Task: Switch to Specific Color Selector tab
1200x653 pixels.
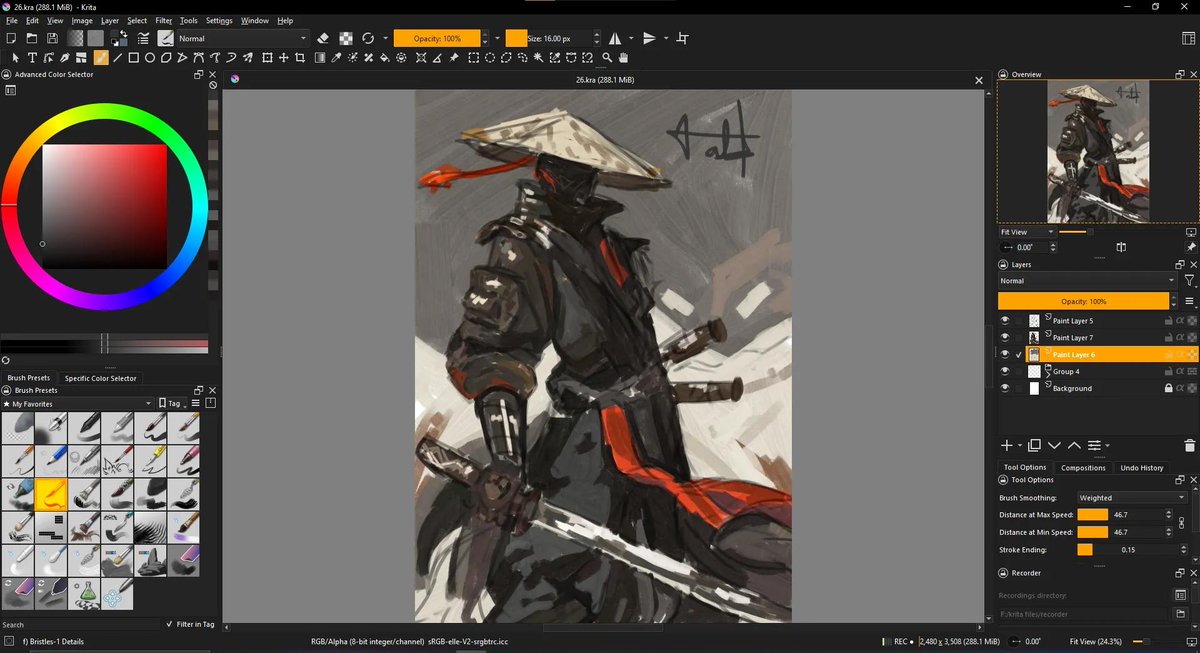Action: point(101,378)
